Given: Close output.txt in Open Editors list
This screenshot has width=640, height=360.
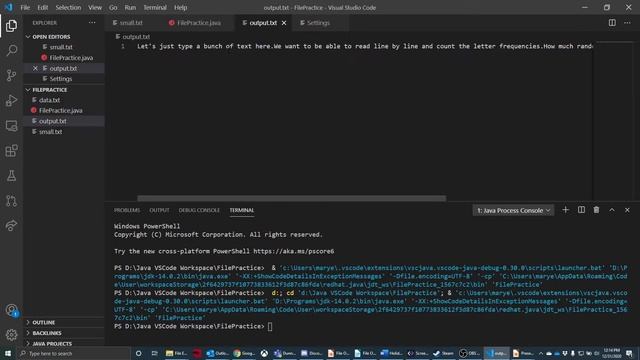Looking at the screenshot, I should point(35,68).
